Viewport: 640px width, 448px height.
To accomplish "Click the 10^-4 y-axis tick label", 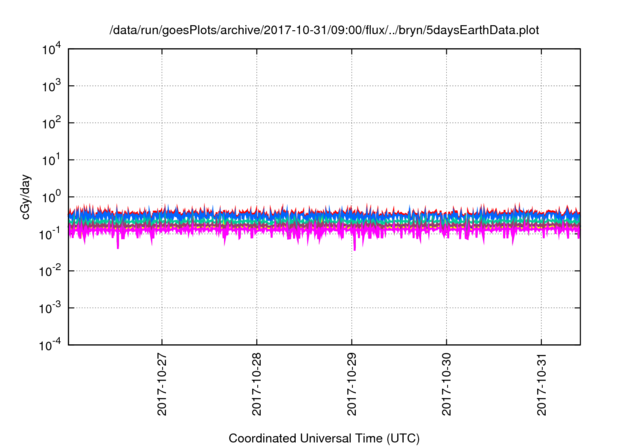I will click(x=50, y=345).
